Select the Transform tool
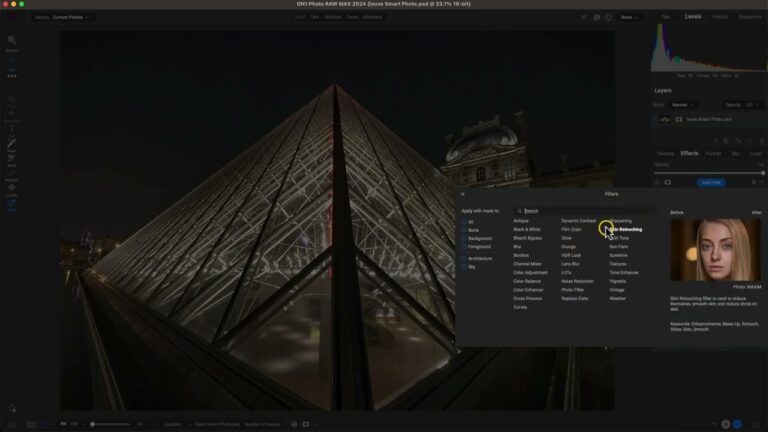The width and height of the screenshot is (768, 432). 12,114
